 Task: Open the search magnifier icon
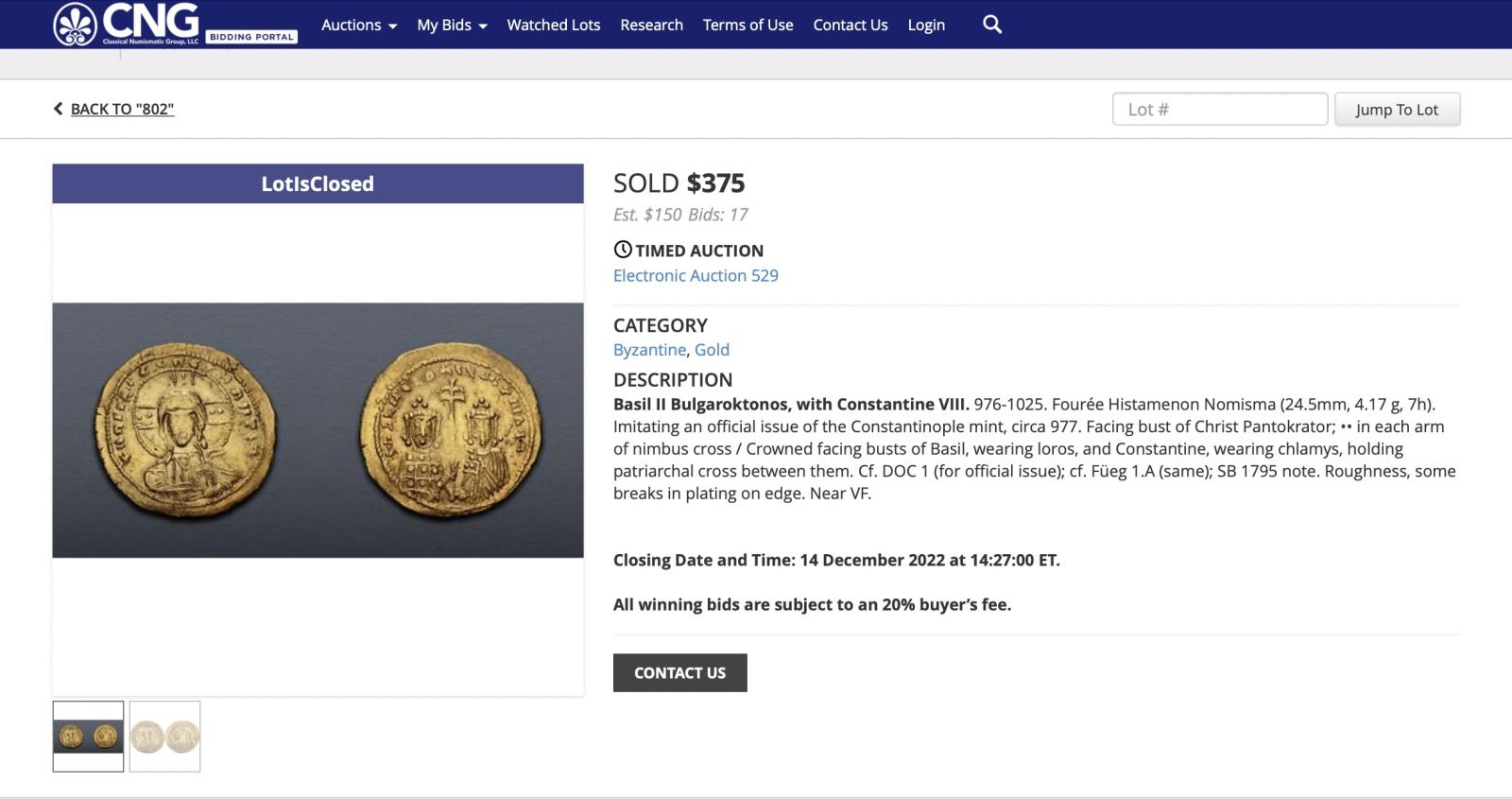pos(991,25)
